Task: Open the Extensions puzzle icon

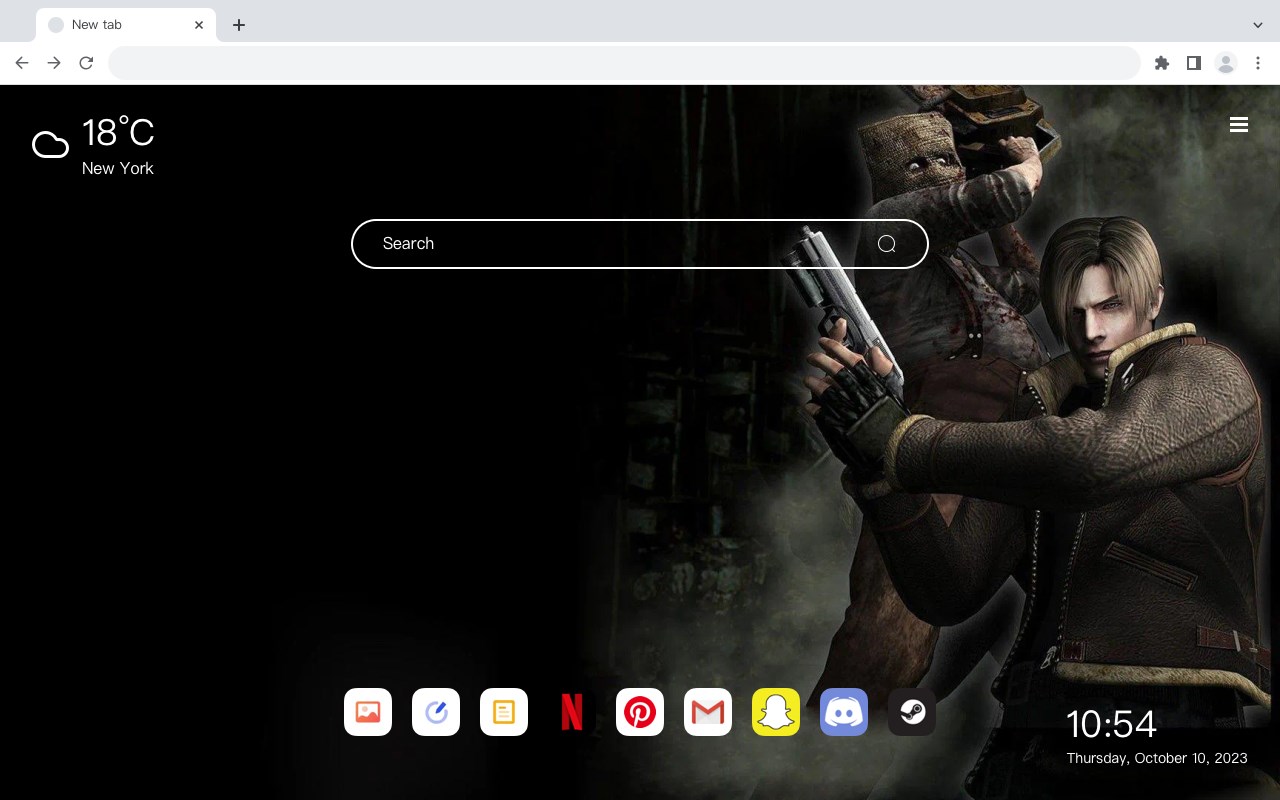Action: (1161, 63)
